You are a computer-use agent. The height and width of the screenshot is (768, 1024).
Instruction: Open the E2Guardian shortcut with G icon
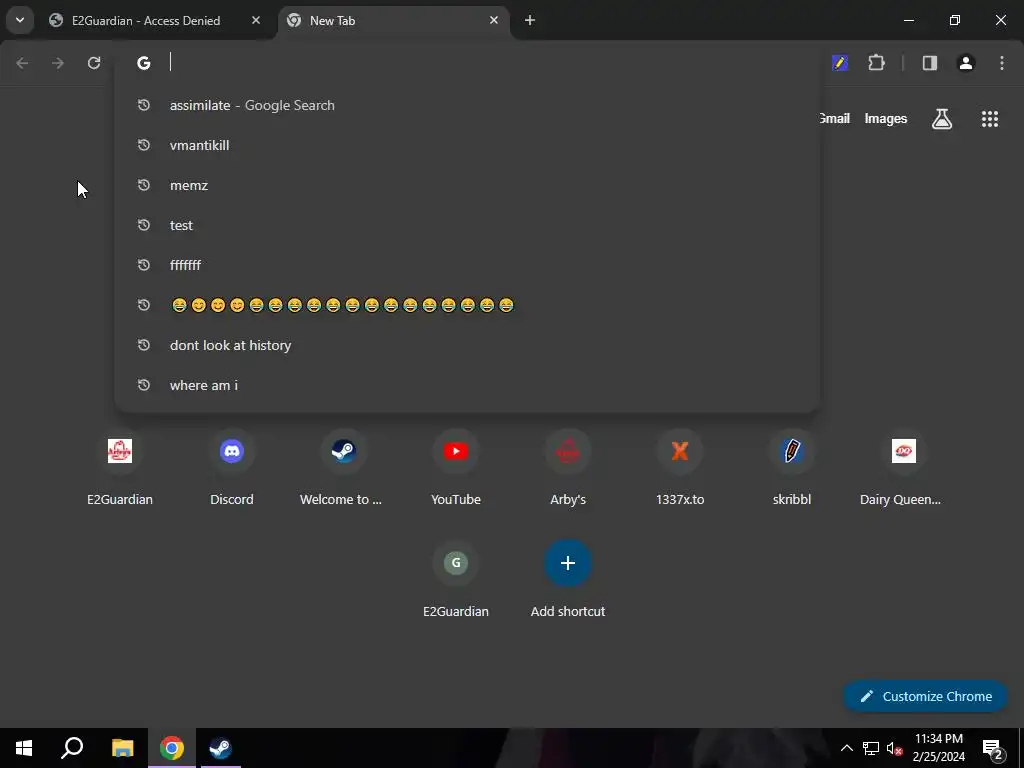coord(456,581)
